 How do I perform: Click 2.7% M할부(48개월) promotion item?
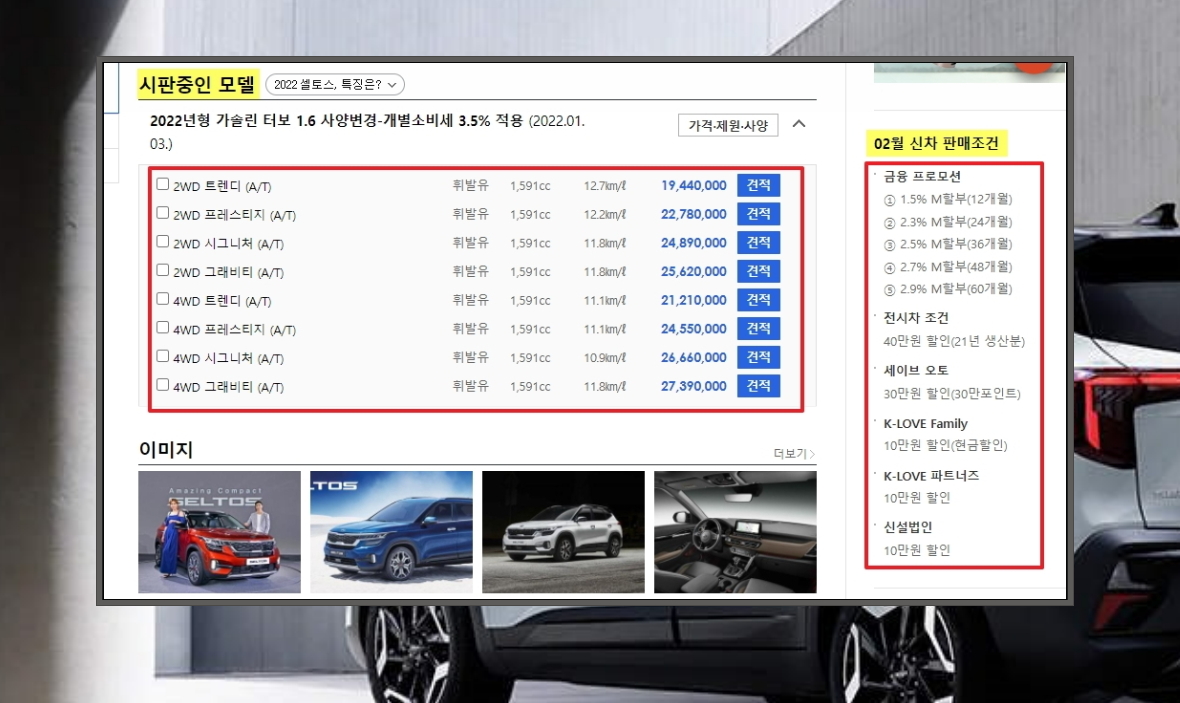pos(948,266)
